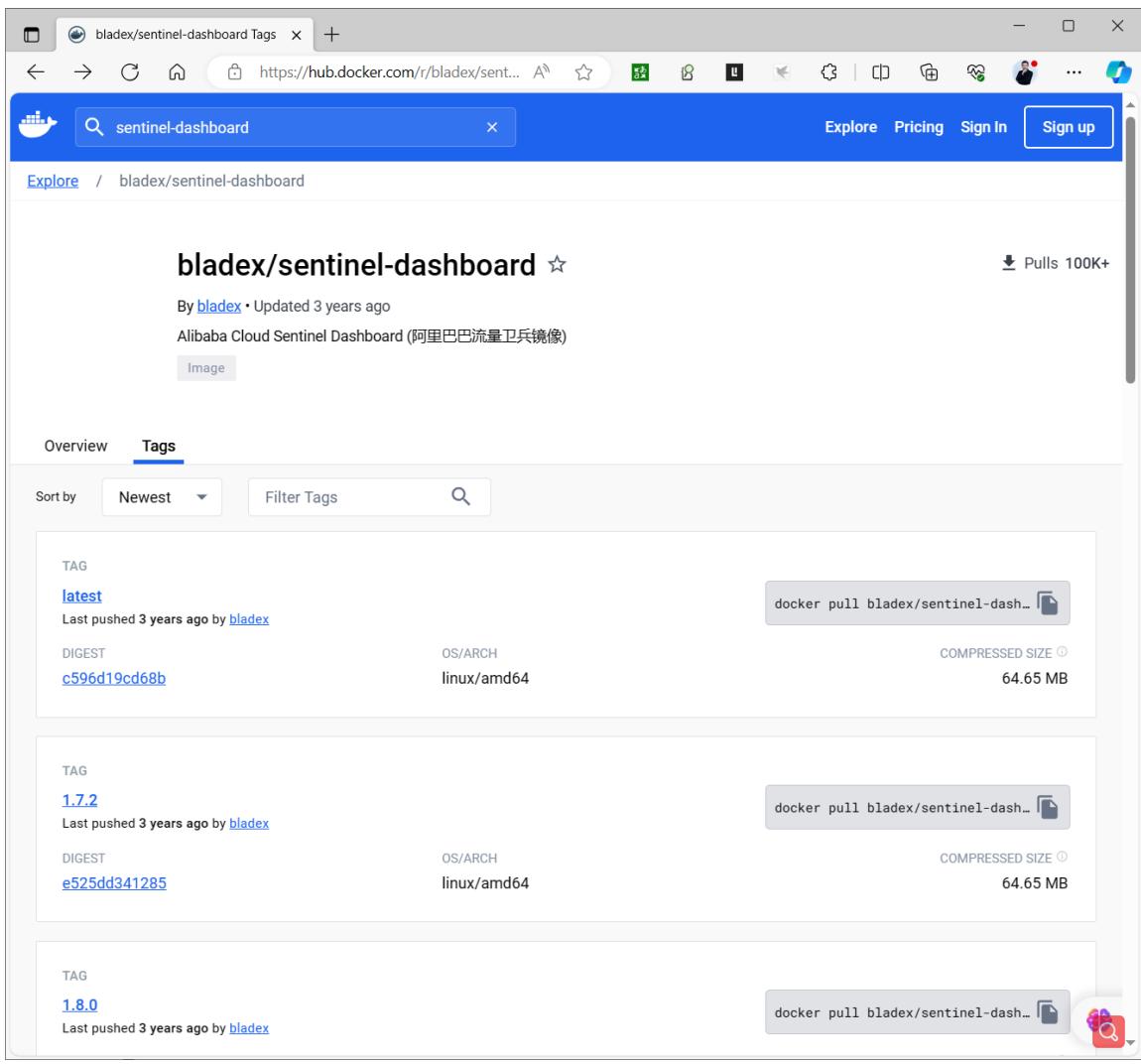Click bladex link in latest tag row
Image resolution: width=1141 pixels, height=1064 pixels.
tap(249, 618)
